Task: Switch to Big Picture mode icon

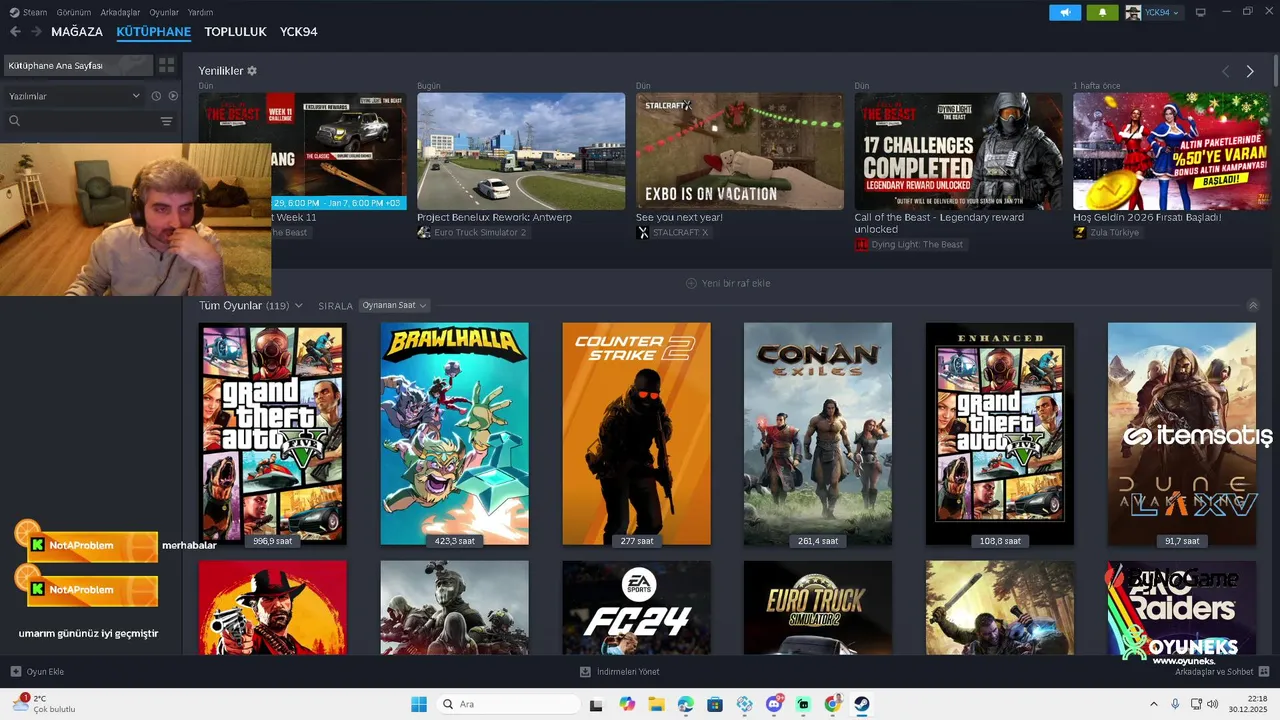Action: click(1201, 12)
